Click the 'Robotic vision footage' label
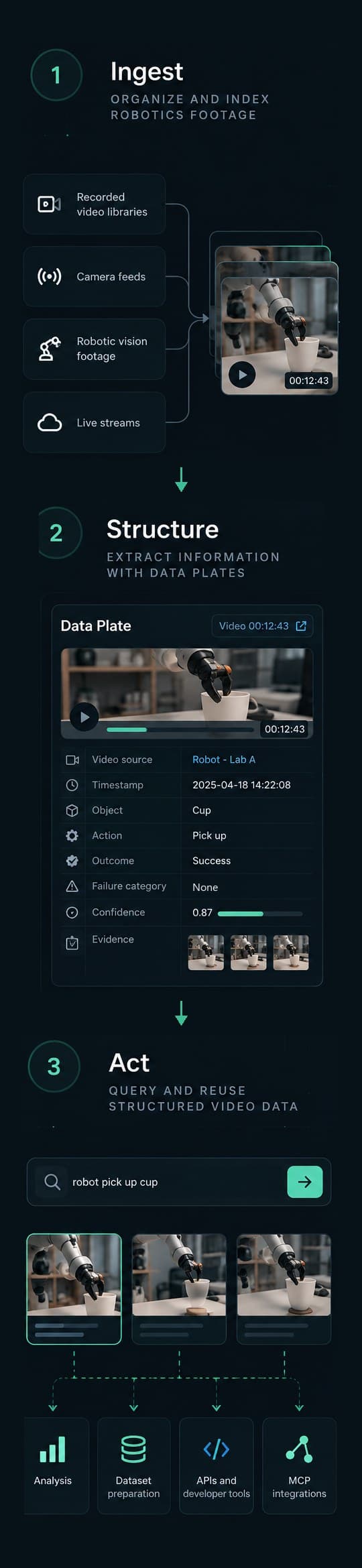The width and height of the screenshot is (362, 1568). point(112,349)
